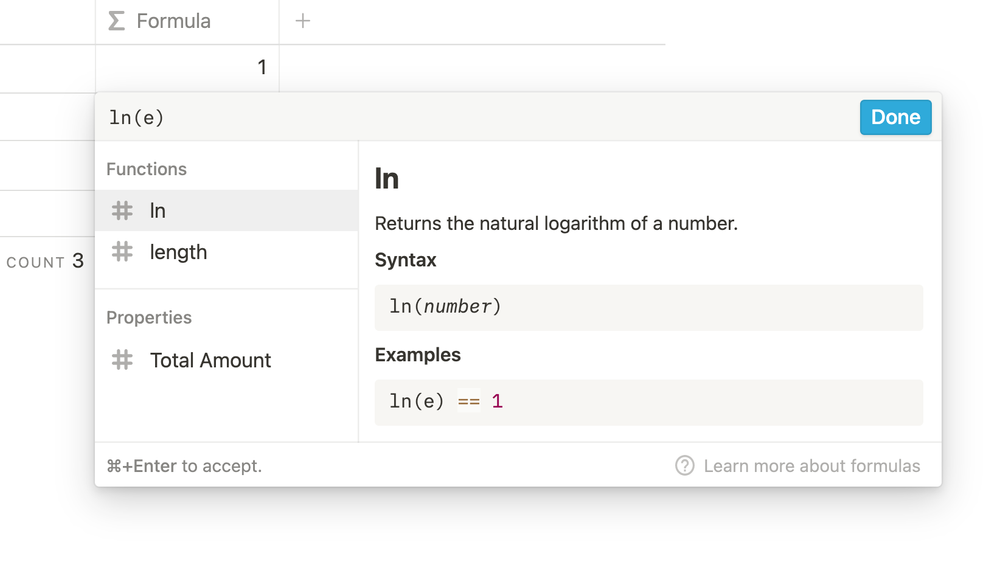The height and width of the screenshot is (562, 1000).
Task: Click the Functions section heading
Action: [x=146, y=169]
